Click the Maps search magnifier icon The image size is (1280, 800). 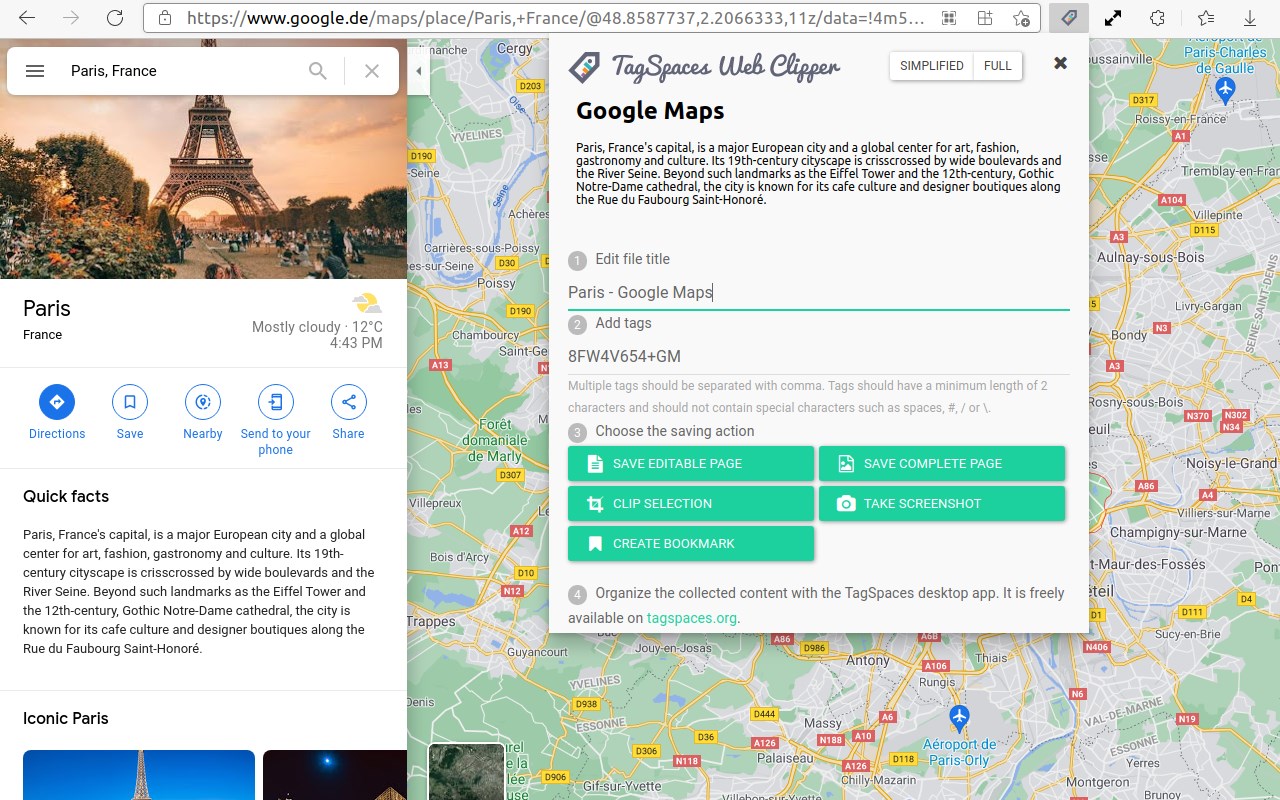click(x=318, y=71)
